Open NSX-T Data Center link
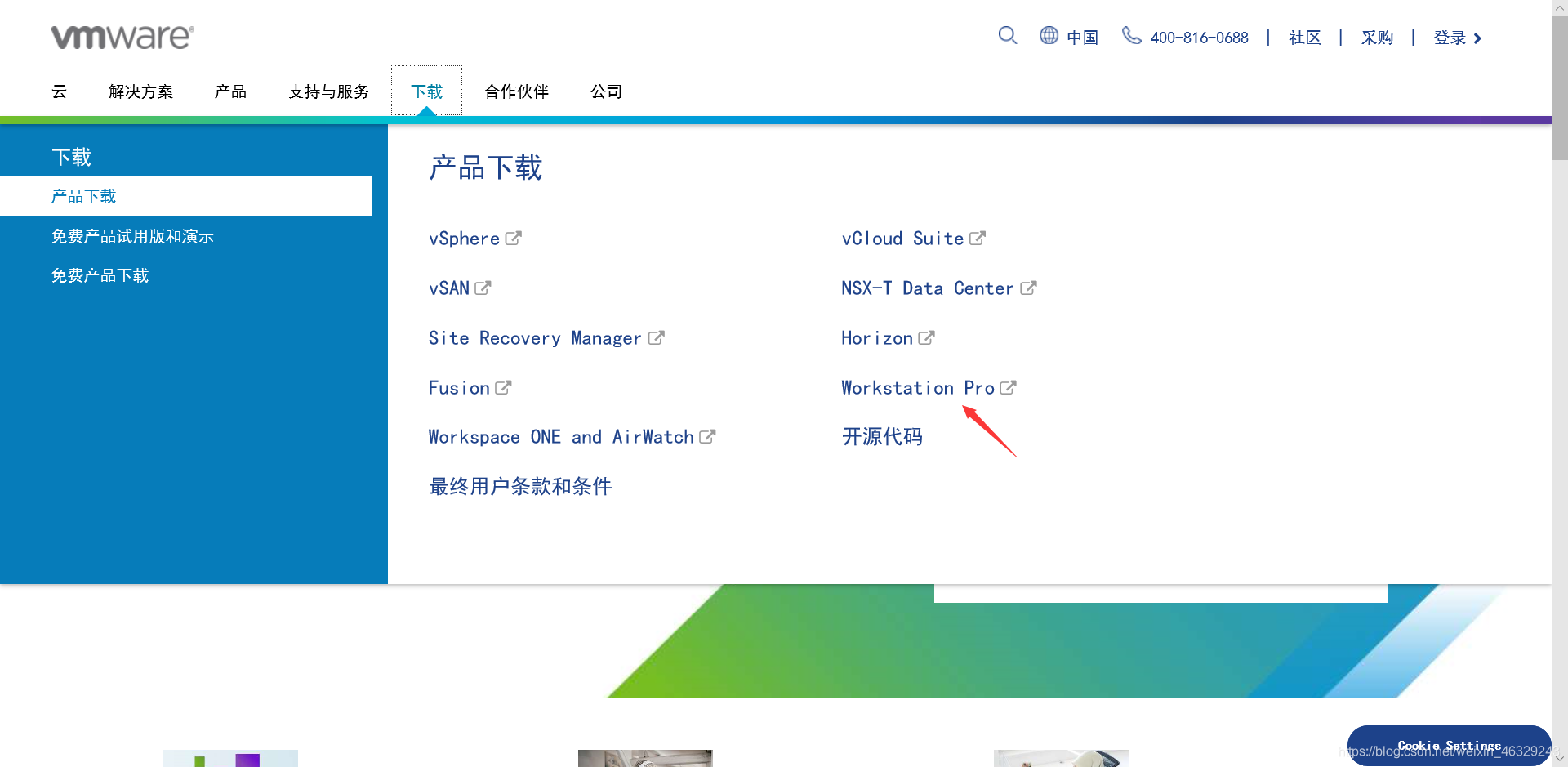Screen dimensions: 1568x767 [x=928, y=288]
